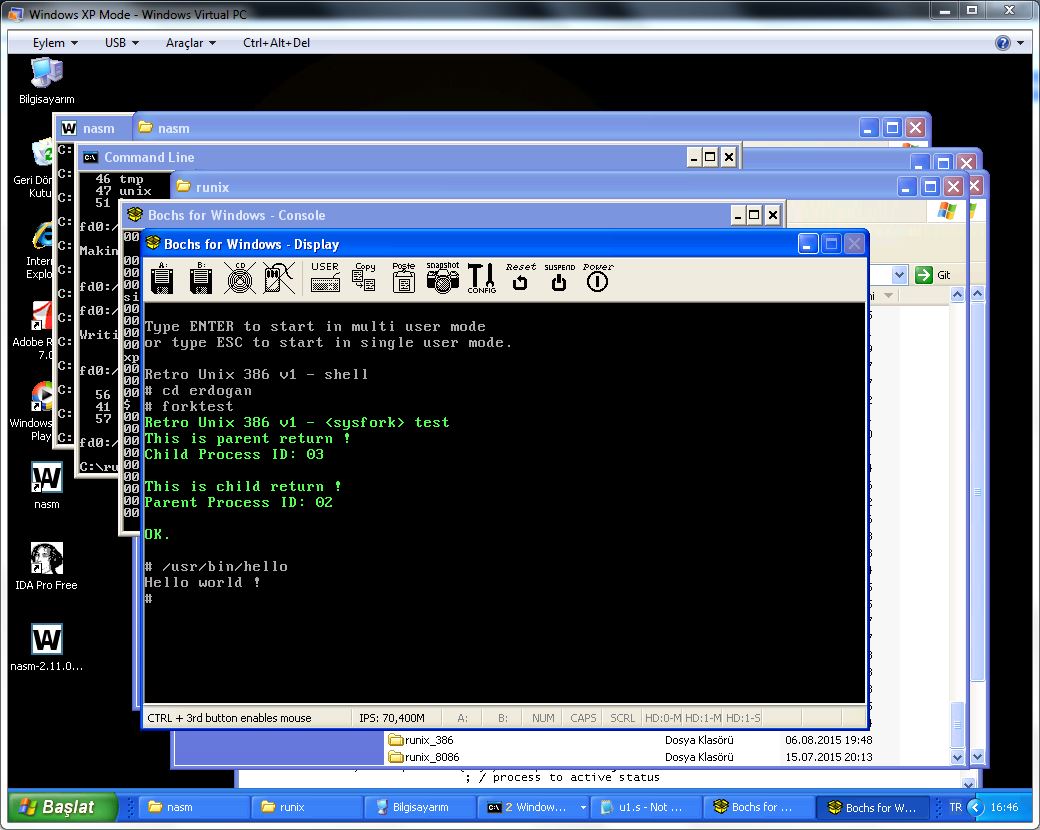The width and height of the screenshot is (1040, 830).
Task: Open address bar dropdown in Explorer window
Action: click(x=899, y=275)
